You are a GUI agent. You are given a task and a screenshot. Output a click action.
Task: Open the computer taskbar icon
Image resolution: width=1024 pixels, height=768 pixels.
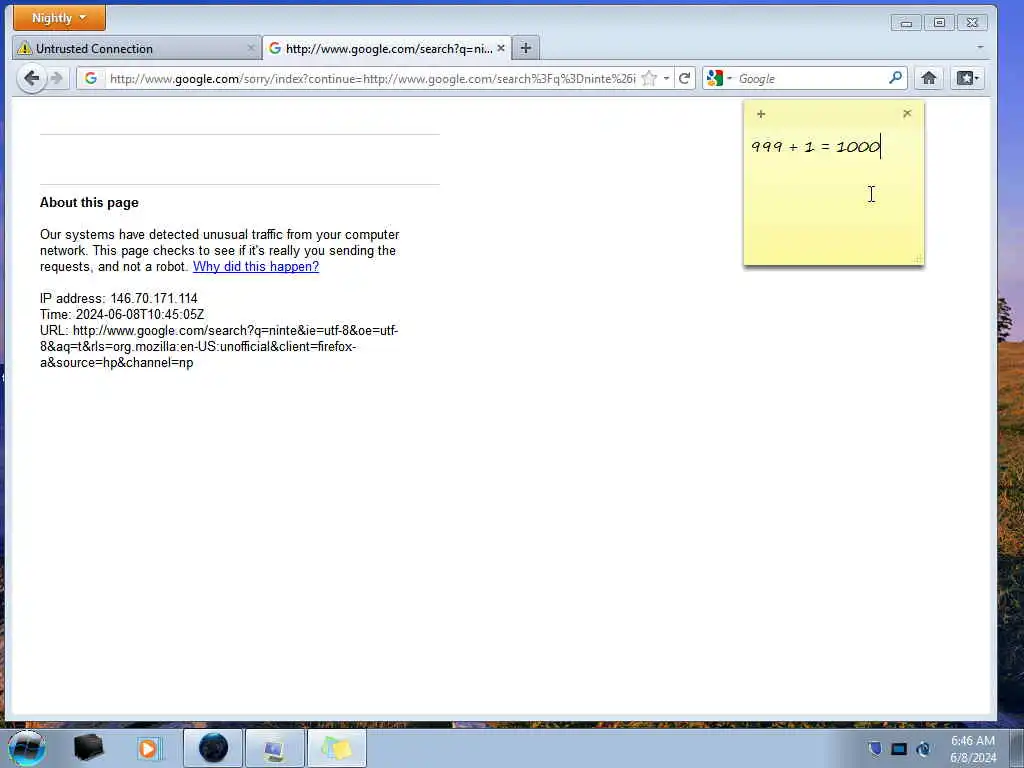[274, 748]
